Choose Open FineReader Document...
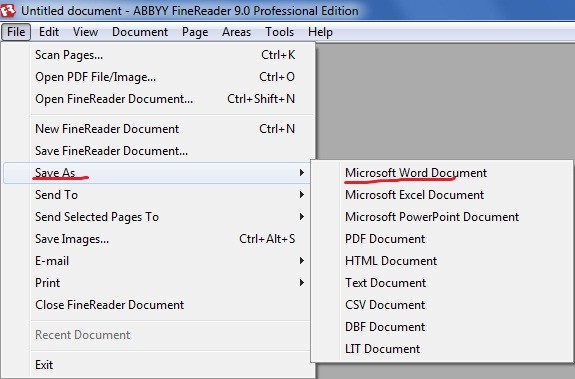 click(x=159, y=99)
